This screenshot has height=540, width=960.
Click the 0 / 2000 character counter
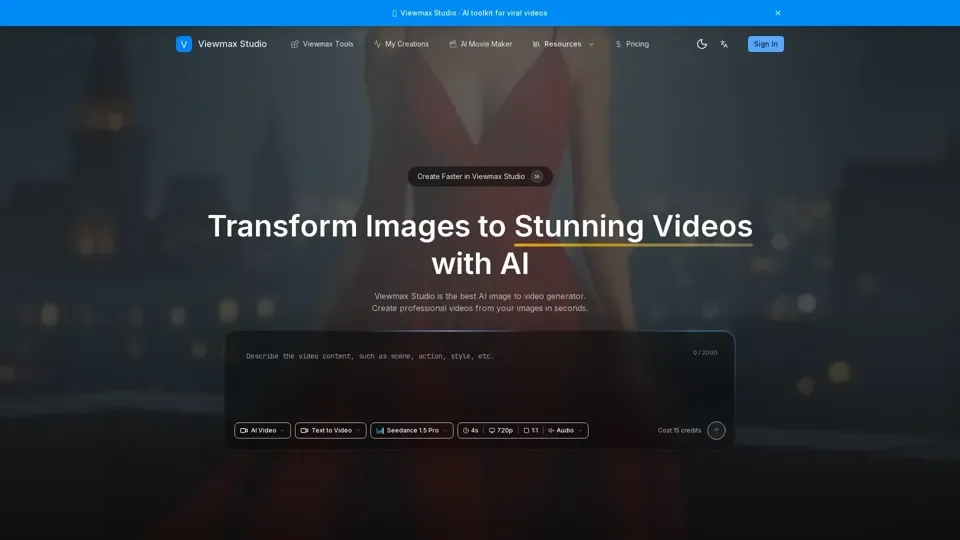coord(705,353)
